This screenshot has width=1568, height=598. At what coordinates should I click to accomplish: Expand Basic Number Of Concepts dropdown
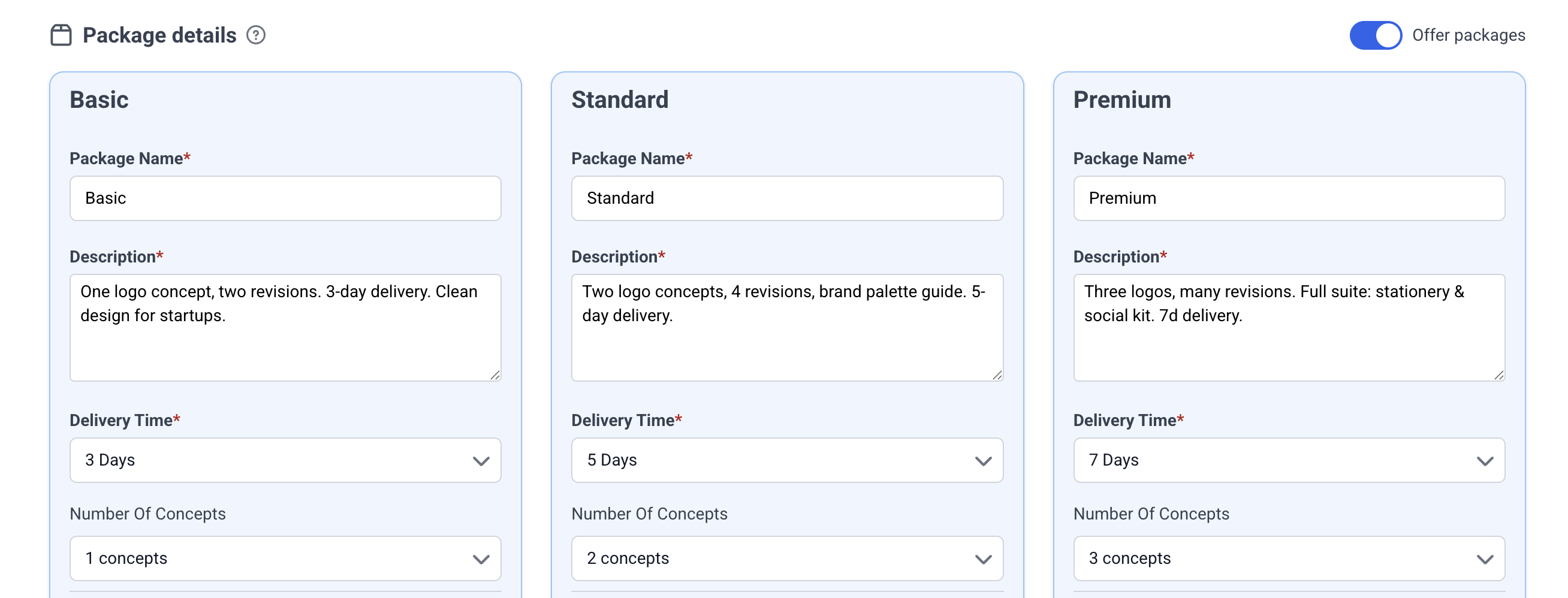285,558
